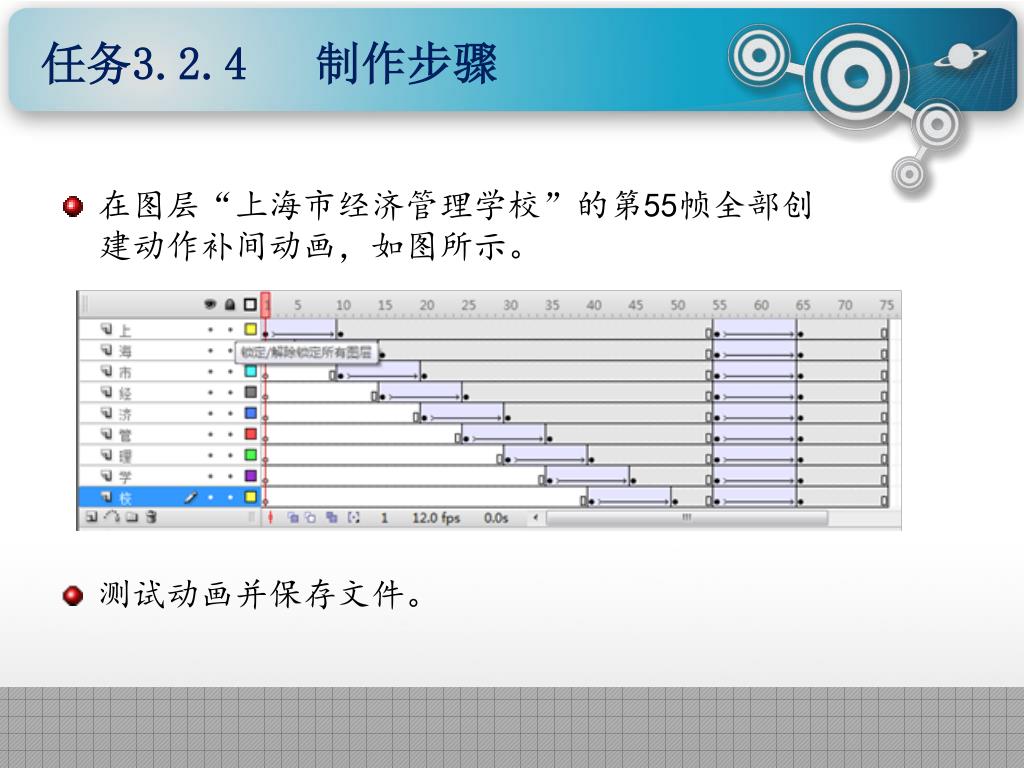This screenshot has width=1024, height=768.
Task: Toggle visibility dot of layer 海
Action: click(x=210, y=351)
